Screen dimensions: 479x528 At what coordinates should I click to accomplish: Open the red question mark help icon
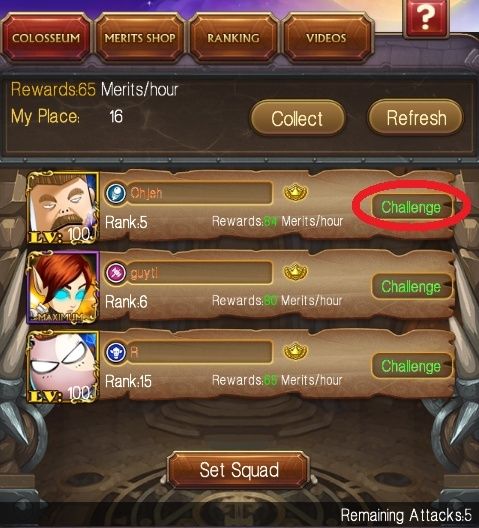point(426,17)
